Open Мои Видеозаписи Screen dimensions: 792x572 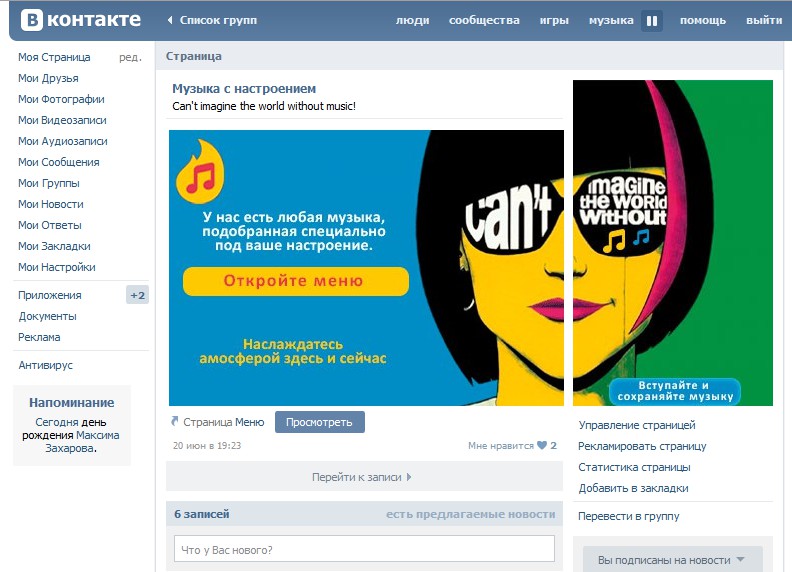[62, 120]
